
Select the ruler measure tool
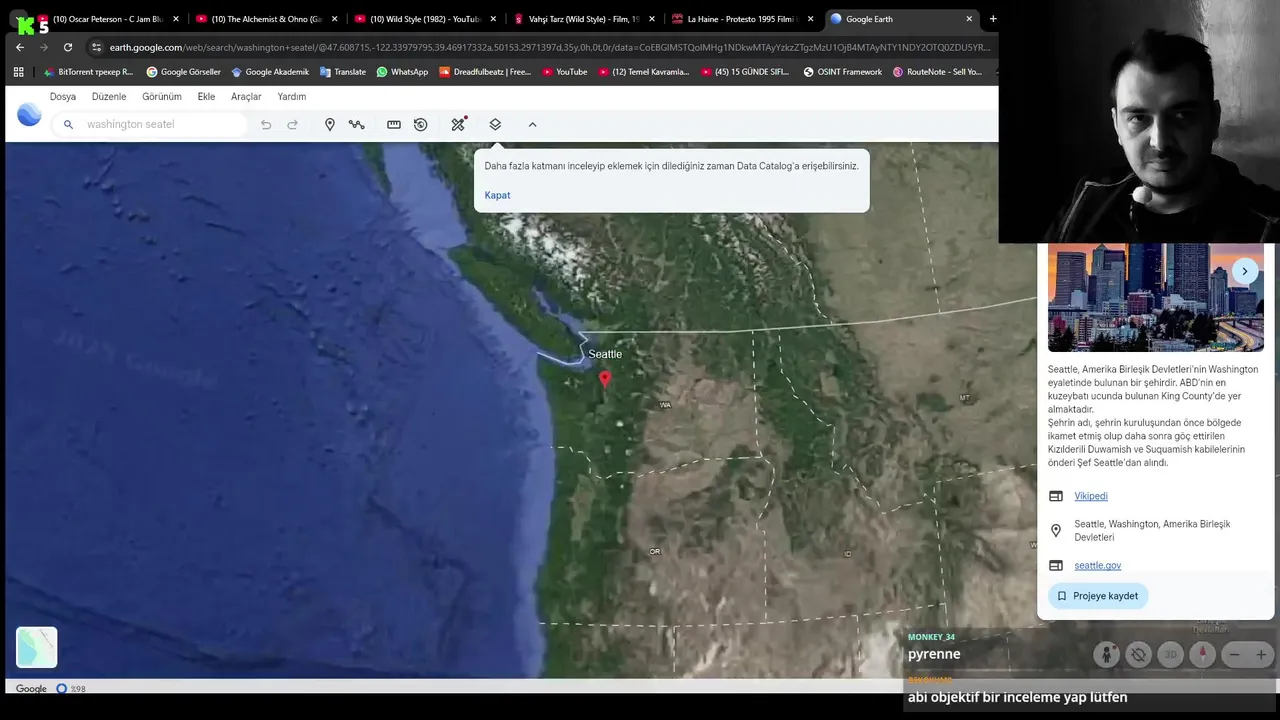pyautogui.click(x=394, y=124)
